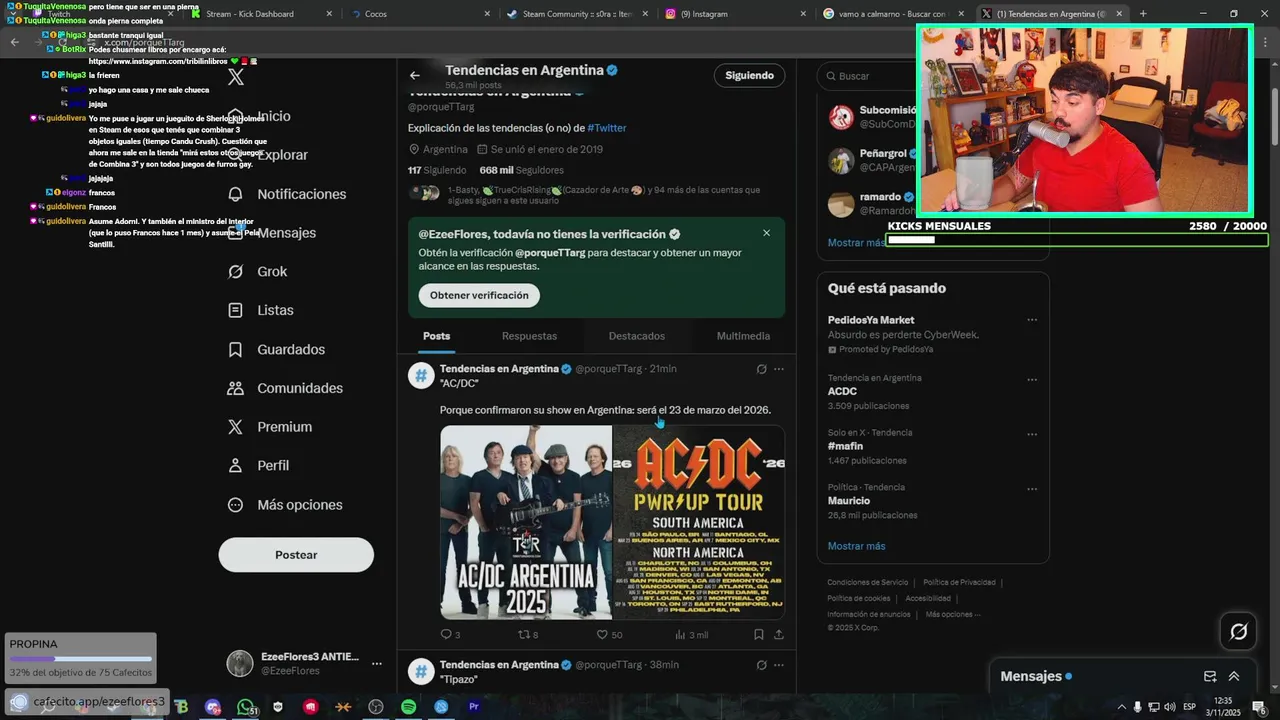Expand Más opciones in the footer links
The image size is (1280, 720).
click(x=953, y=614)
